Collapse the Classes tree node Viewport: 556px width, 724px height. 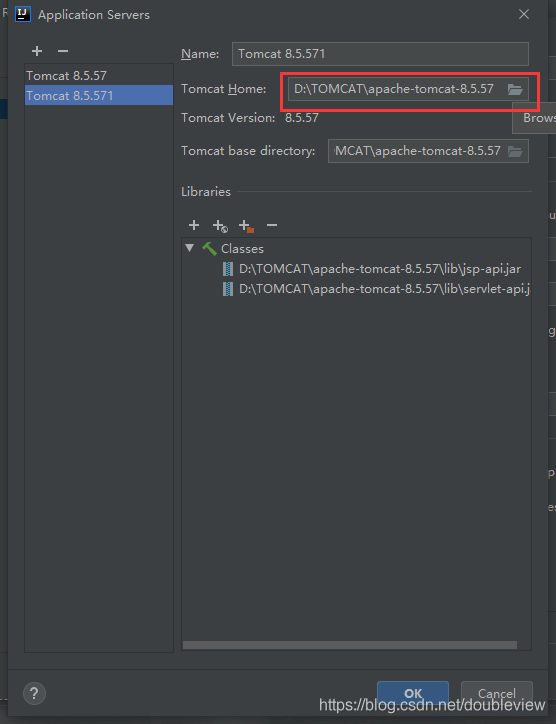click(x=189, y=247)
